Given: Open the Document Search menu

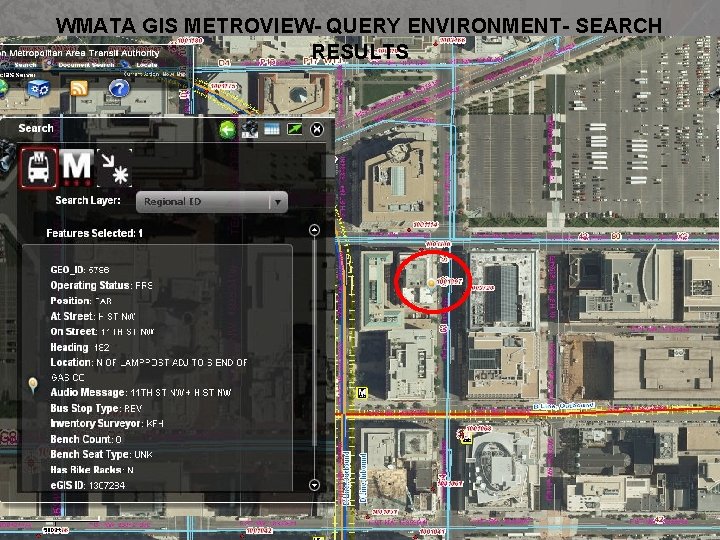Looking at the screenshot, I should click(x=86, y=65).
